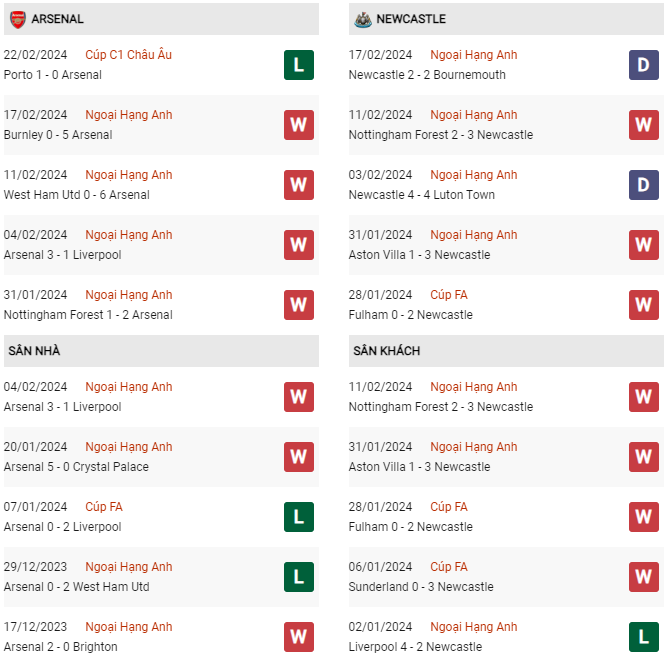Viewport: 666px width, 660px height.
Task: Click the Newcastle club crest icon
Action: [362, 19]
